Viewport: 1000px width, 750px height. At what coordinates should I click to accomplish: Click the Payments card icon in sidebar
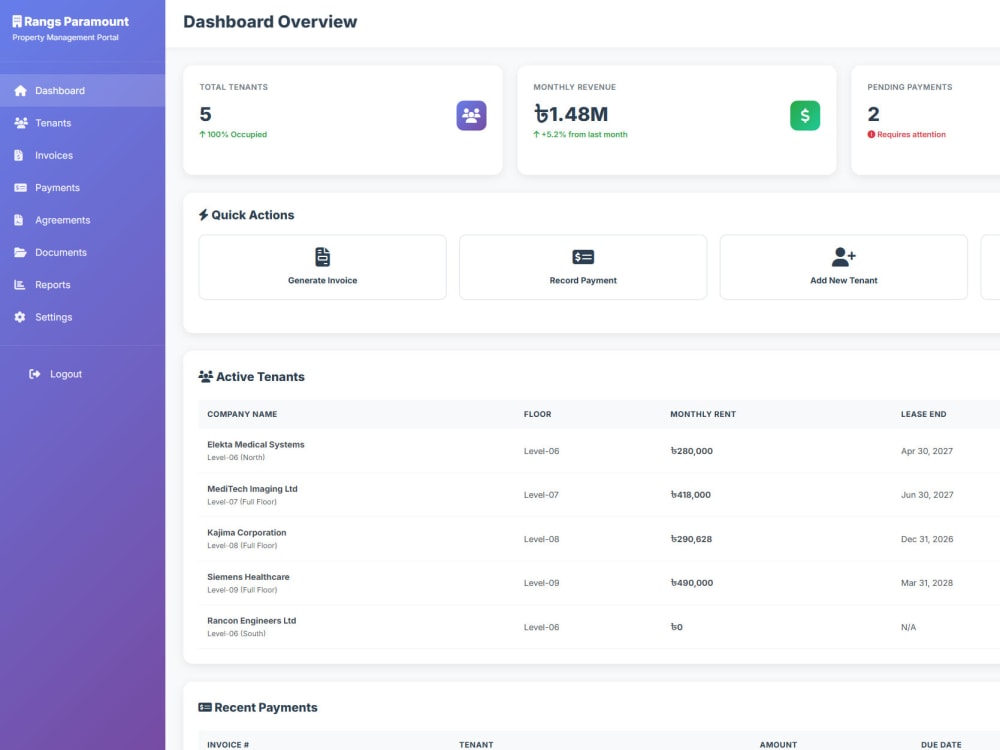pyautogui.click(x=20, y=188)
